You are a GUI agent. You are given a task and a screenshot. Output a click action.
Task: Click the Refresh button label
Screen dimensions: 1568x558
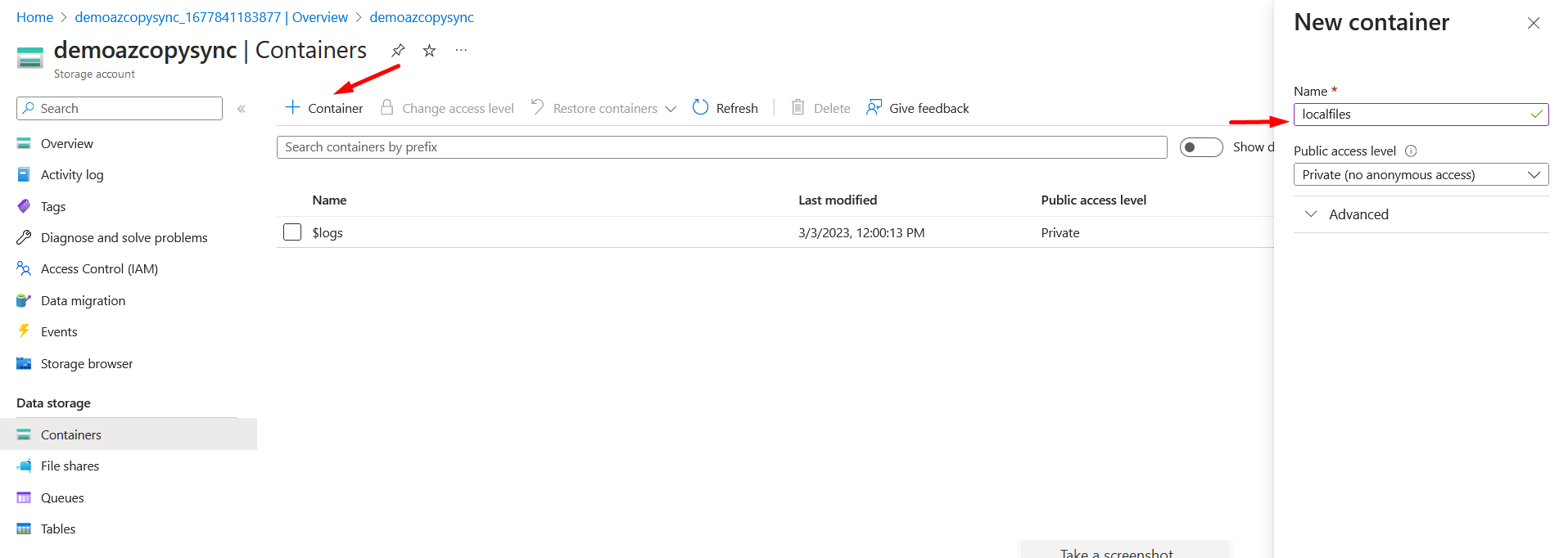point(737,108)
